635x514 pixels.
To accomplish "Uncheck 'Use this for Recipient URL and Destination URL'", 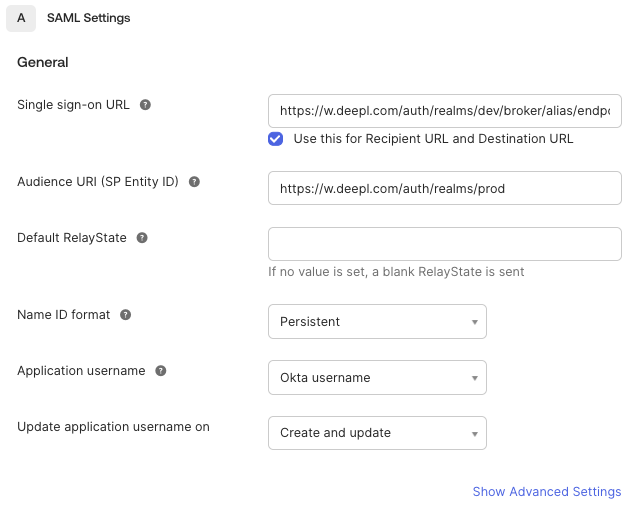I will [275, 139].
